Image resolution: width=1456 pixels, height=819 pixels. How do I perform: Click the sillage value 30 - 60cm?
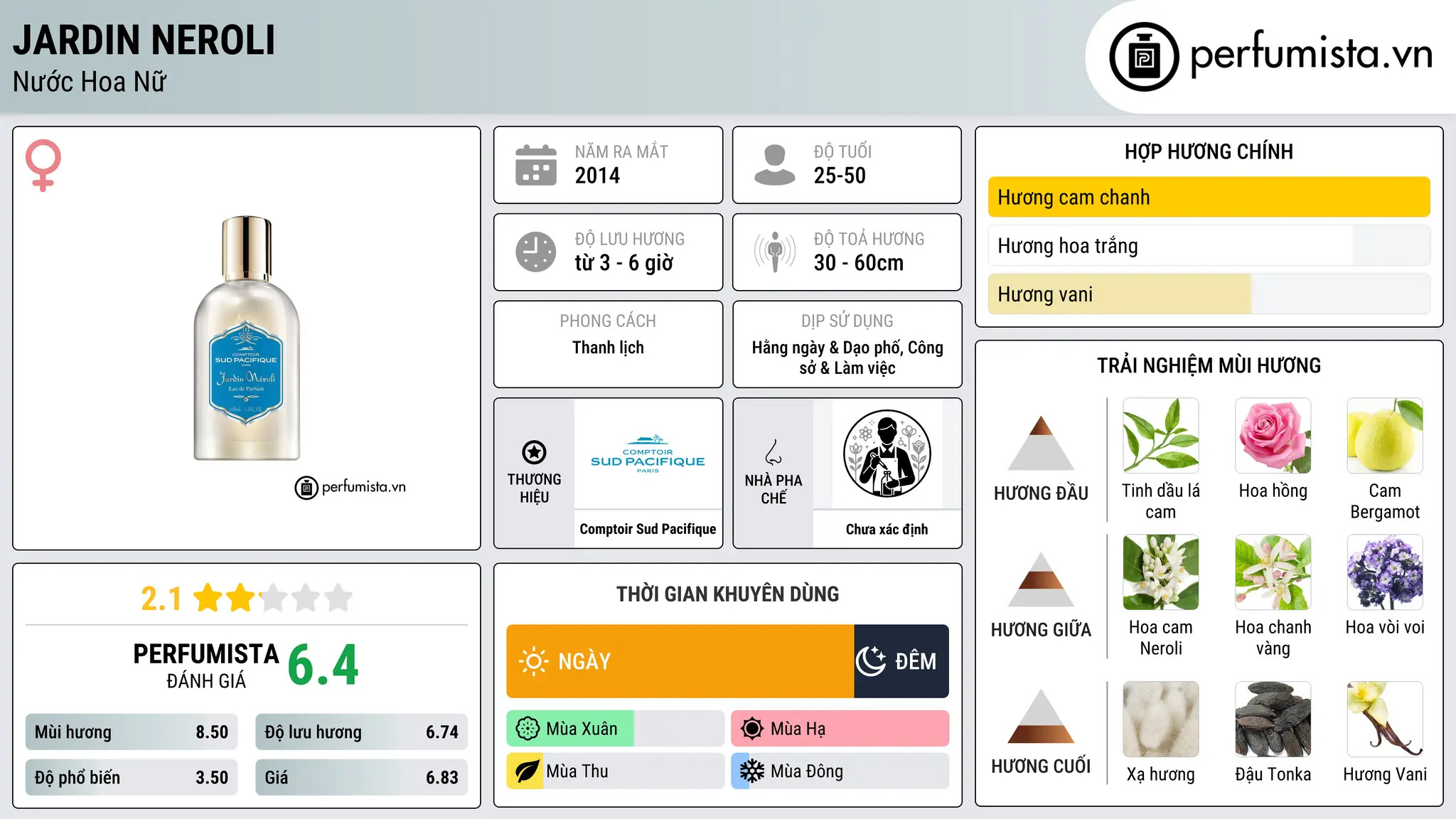[859, 263]
